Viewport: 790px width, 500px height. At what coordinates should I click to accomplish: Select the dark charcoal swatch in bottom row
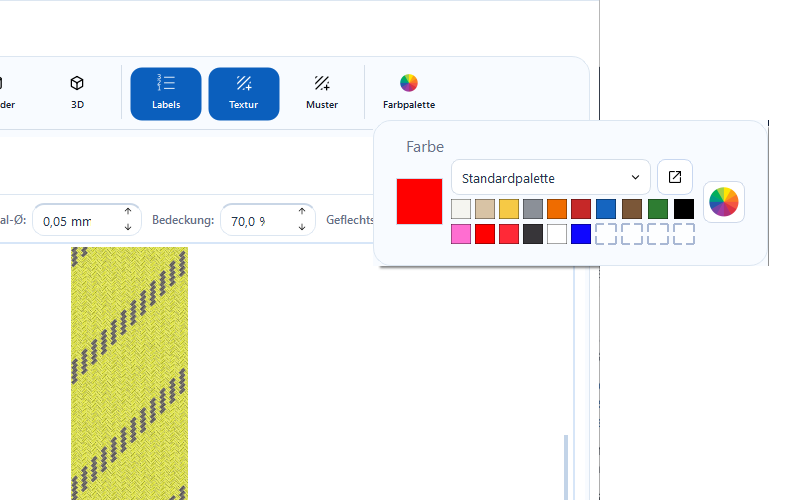[533, 234]
